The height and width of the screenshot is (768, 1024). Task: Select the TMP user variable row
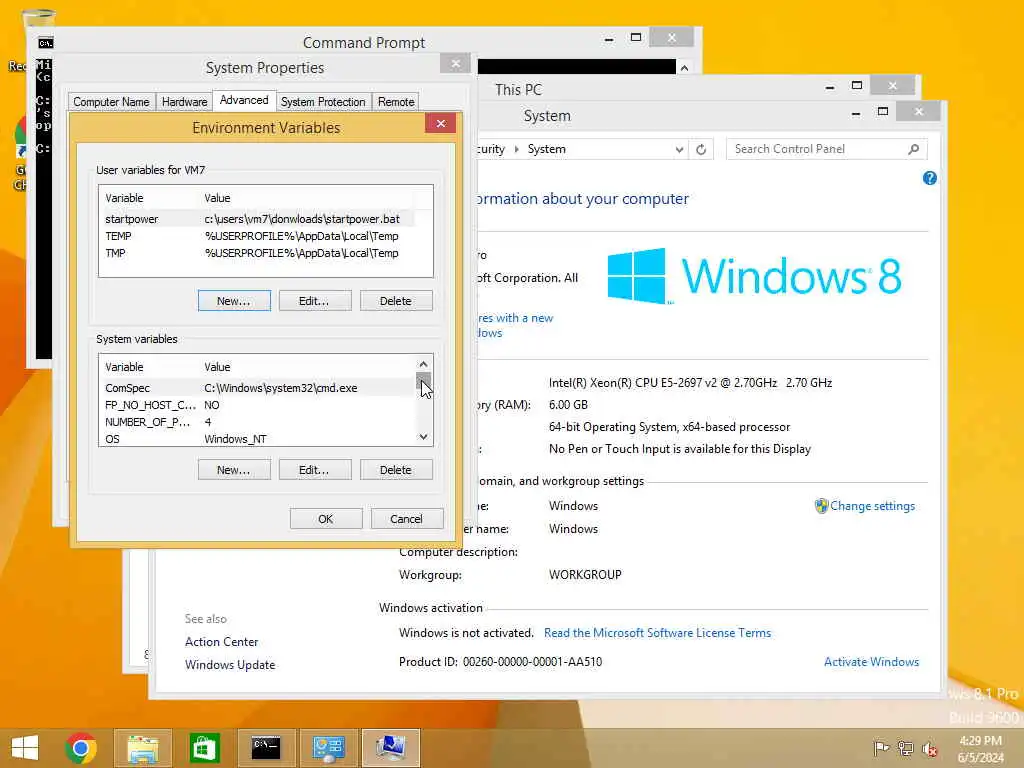(x=259, y=253)
